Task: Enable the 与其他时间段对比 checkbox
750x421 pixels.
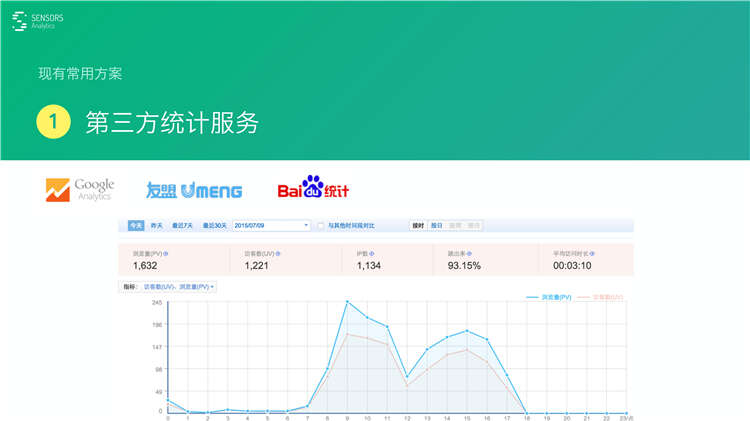Action: pos(321,226)
